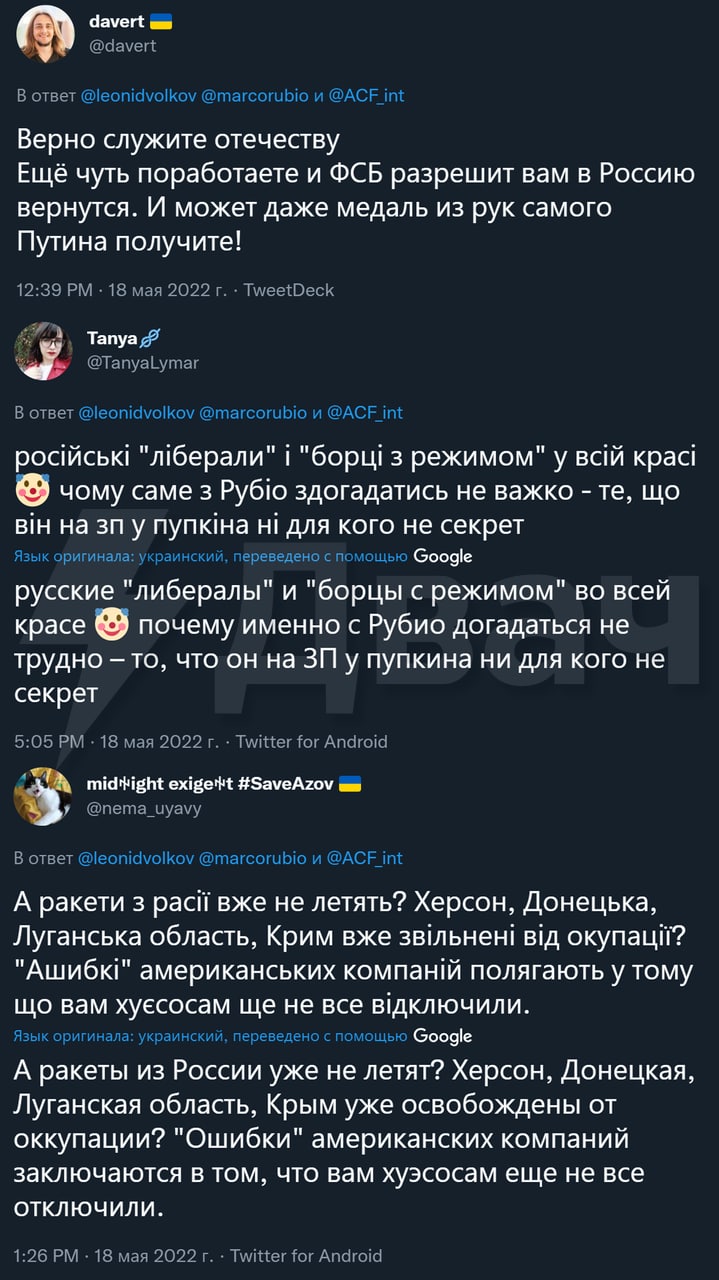Viewport: 719px width, 1280px height.
Task: Open the 1:26 PM tweet timestamp
Action: (x=49, y=1255)
